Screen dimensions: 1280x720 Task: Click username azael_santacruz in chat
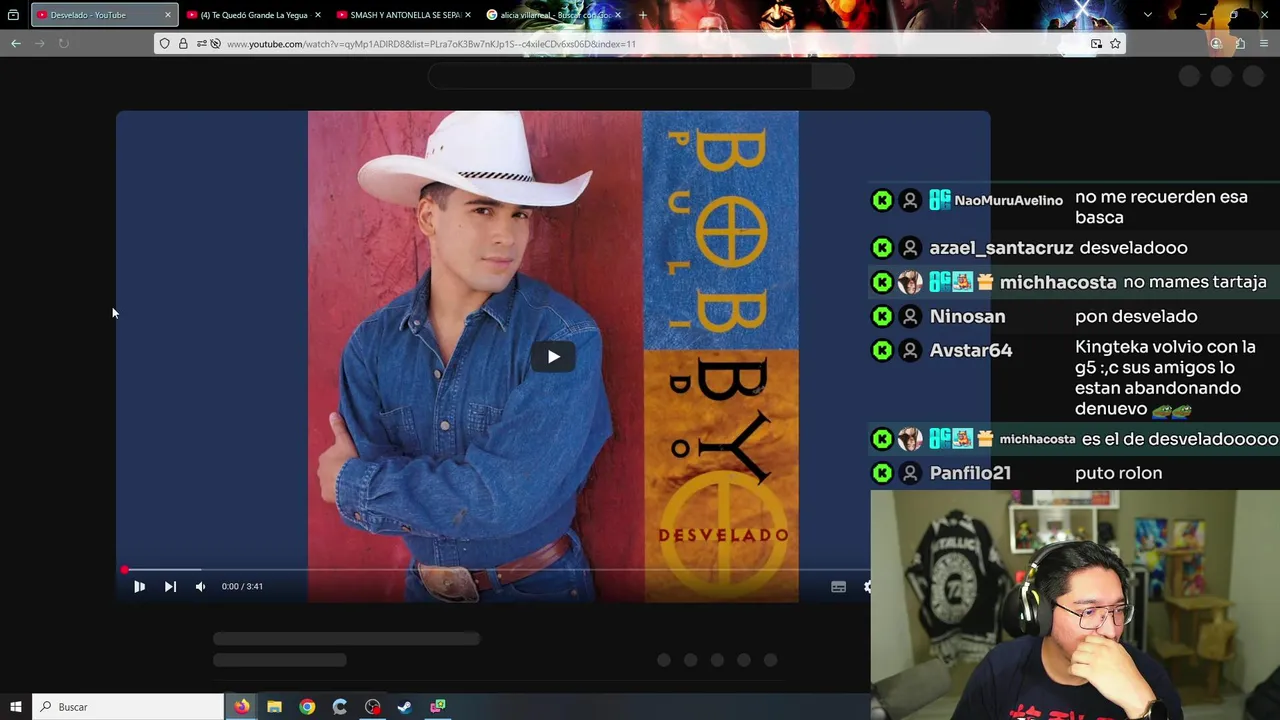pos(1001,248)
